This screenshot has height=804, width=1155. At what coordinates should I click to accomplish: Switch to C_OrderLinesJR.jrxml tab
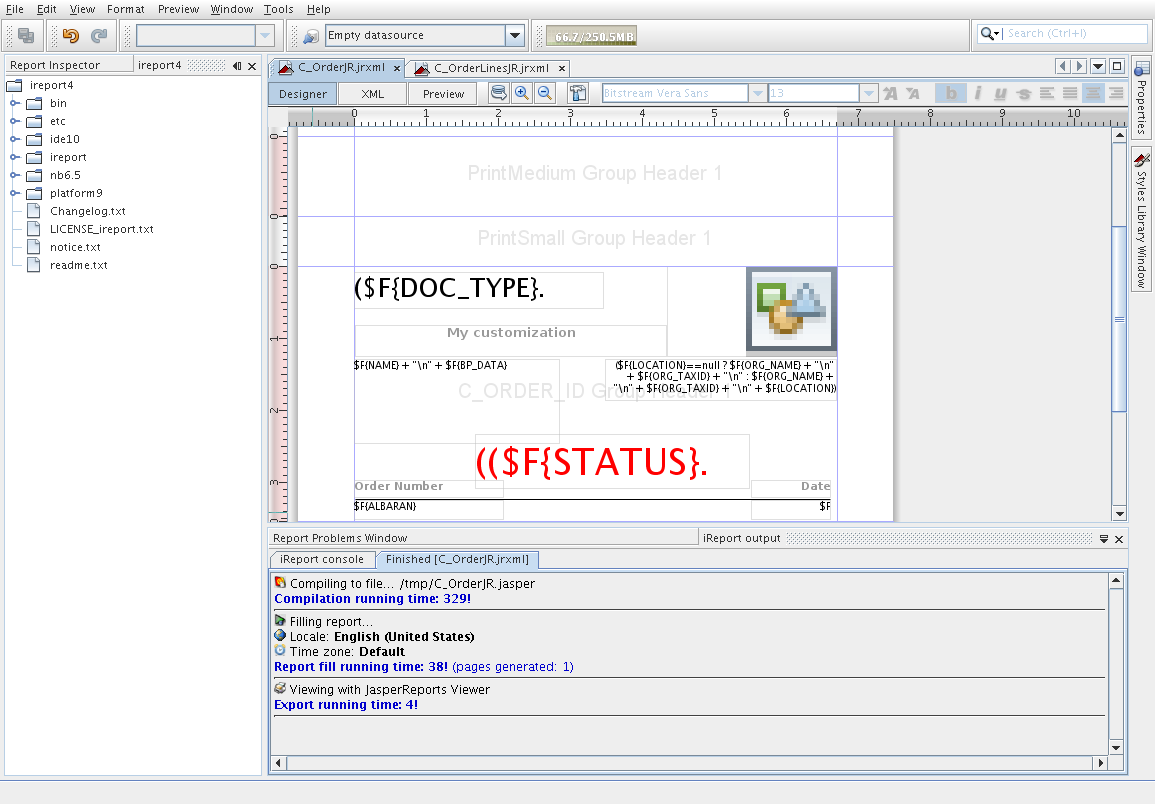click(490, 68)
